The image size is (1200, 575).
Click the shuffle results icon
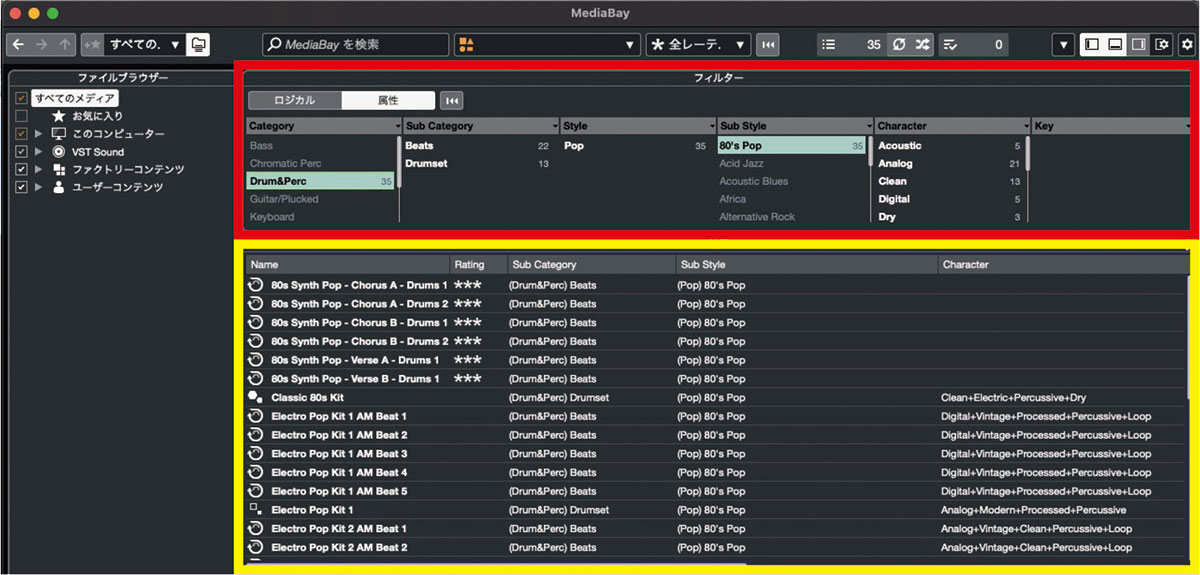[921, 44]
